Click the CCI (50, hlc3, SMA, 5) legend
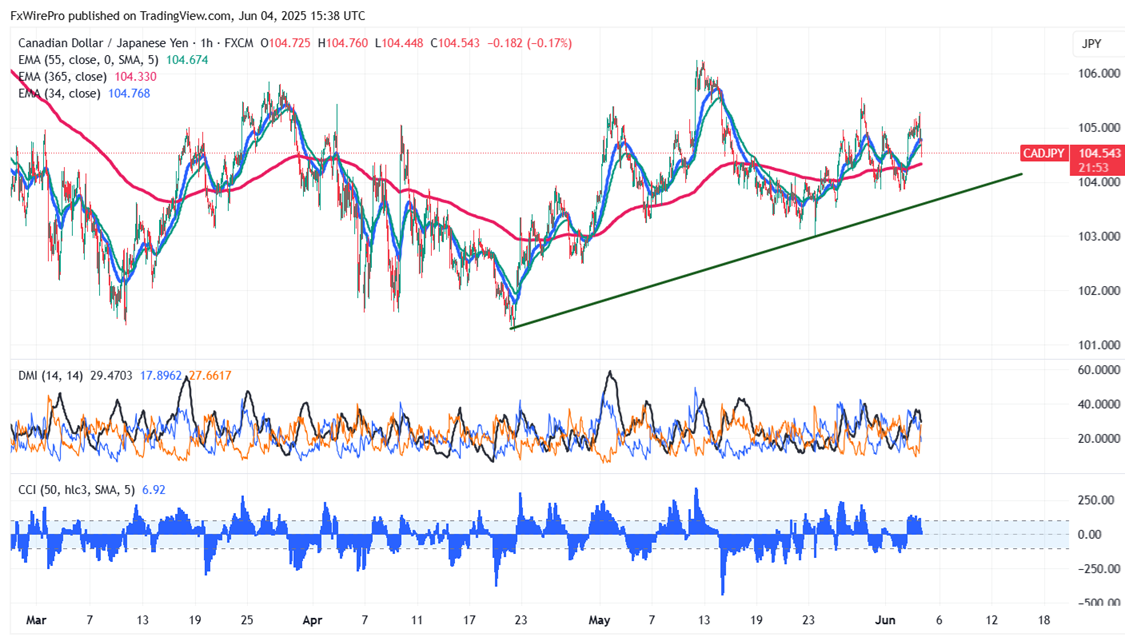The image size is (1125, 638). [x=77, y=489]
